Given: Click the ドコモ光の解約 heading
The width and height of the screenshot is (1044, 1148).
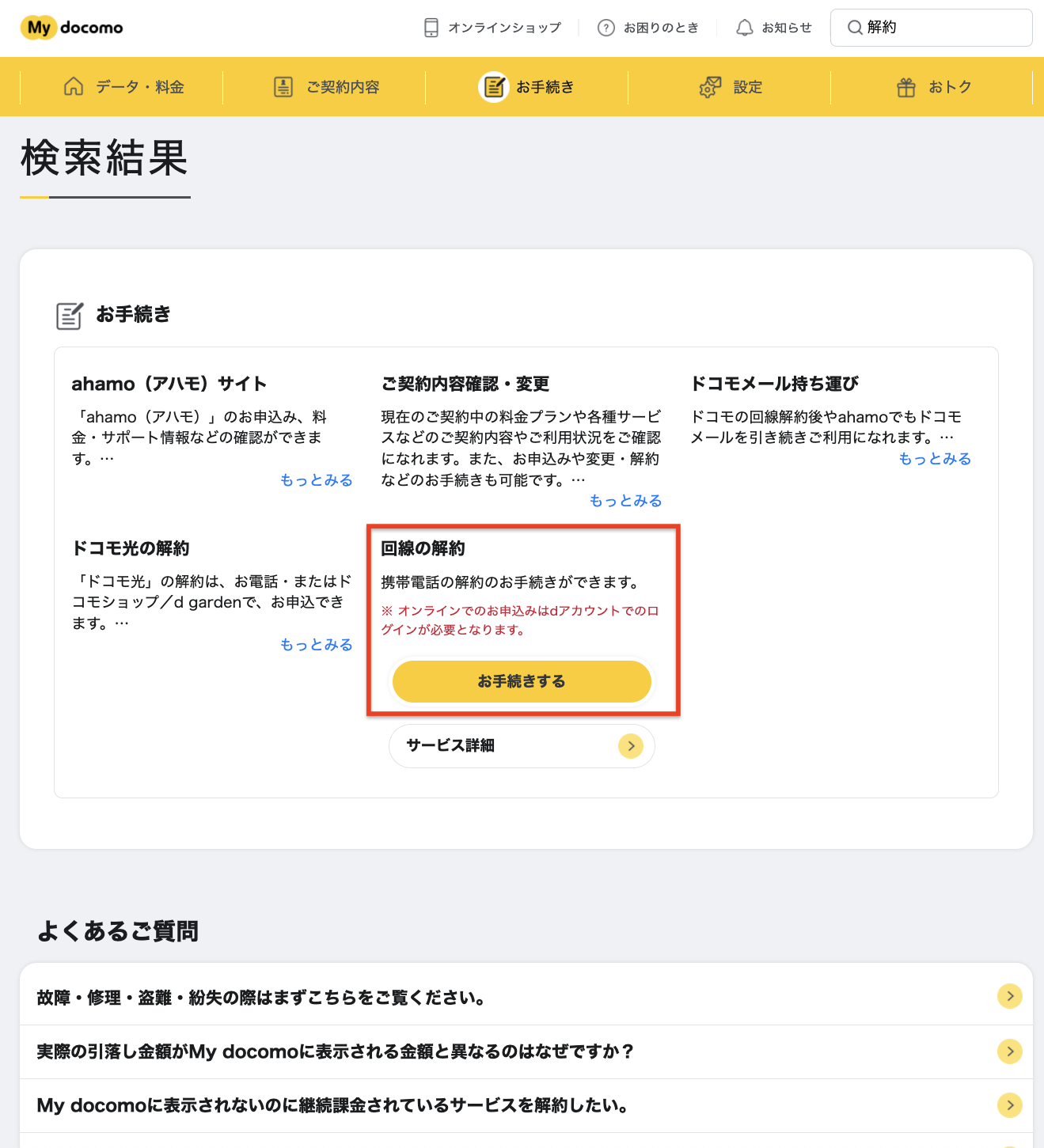Looking at the screenshot, I should (x=131, y=548).
